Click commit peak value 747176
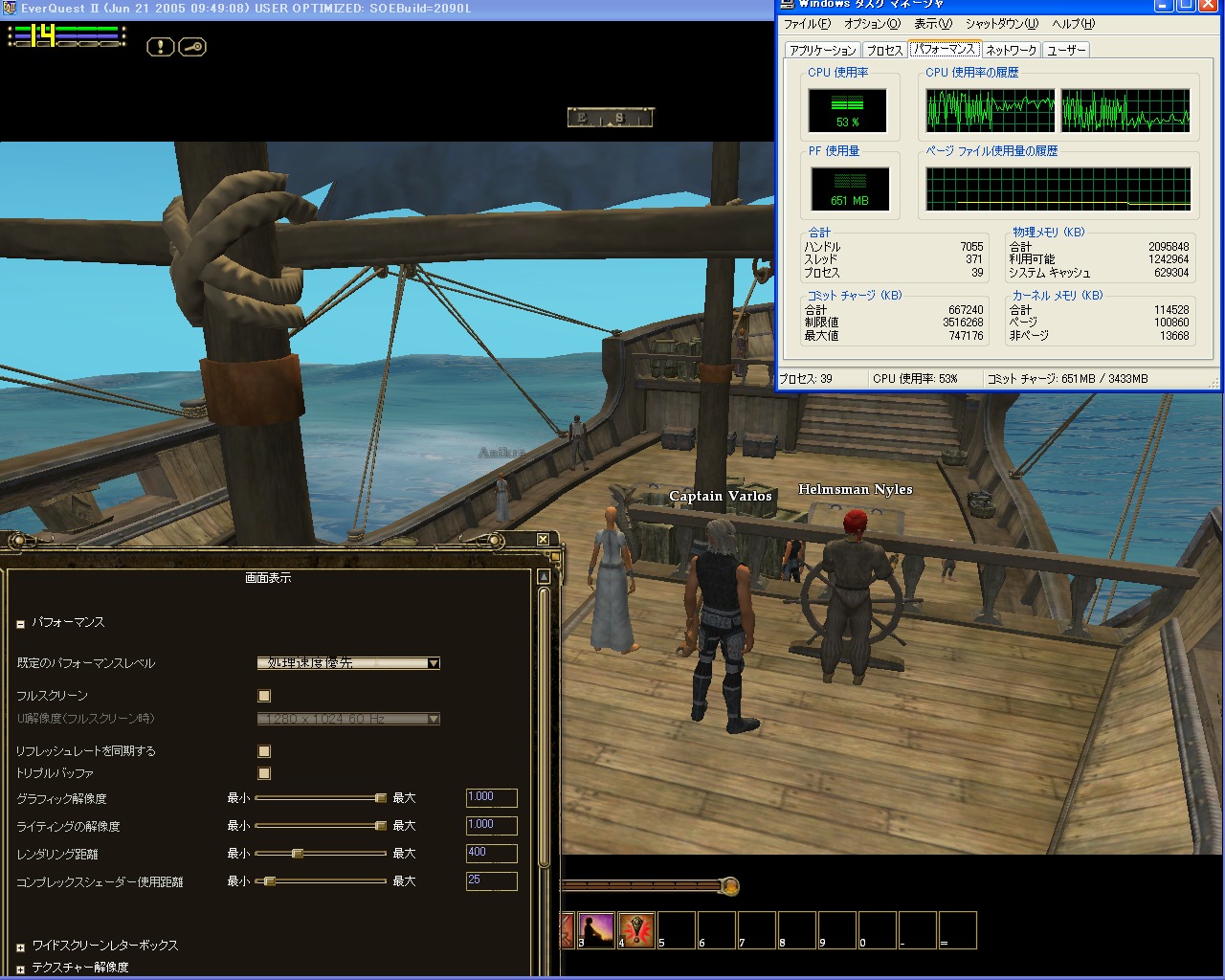This screenshot has height=980, width=1225. [x=966, y=336]
